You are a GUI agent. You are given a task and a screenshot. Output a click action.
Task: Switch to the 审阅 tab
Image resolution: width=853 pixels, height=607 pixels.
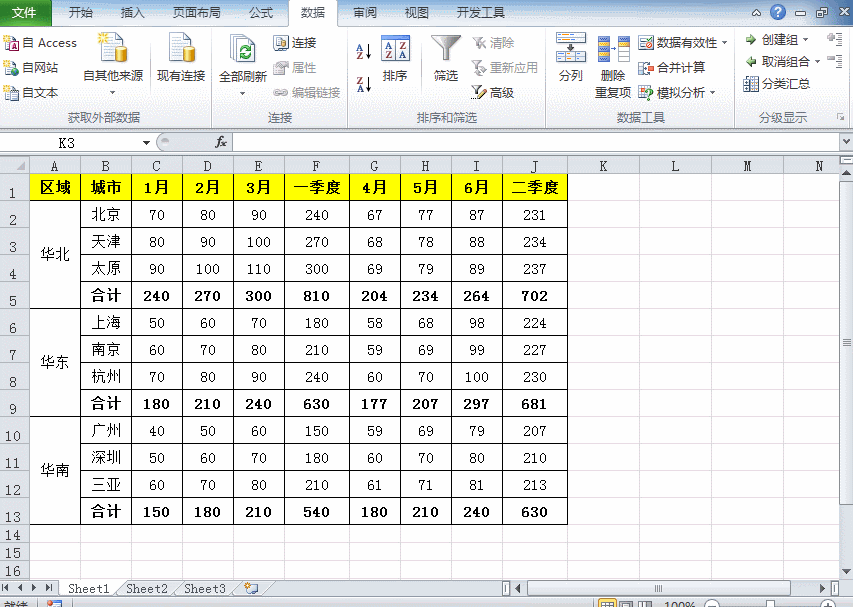[x=364, y=13]
